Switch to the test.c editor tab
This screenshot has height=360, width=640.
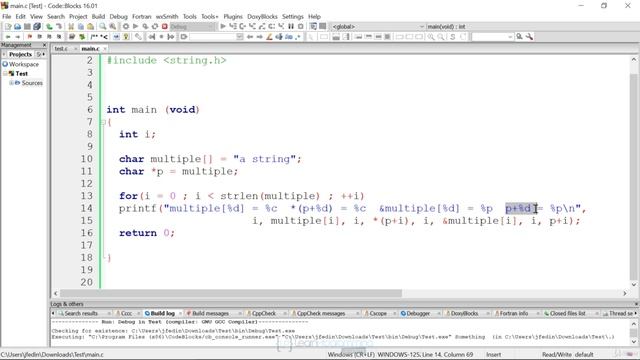(61, 49)
